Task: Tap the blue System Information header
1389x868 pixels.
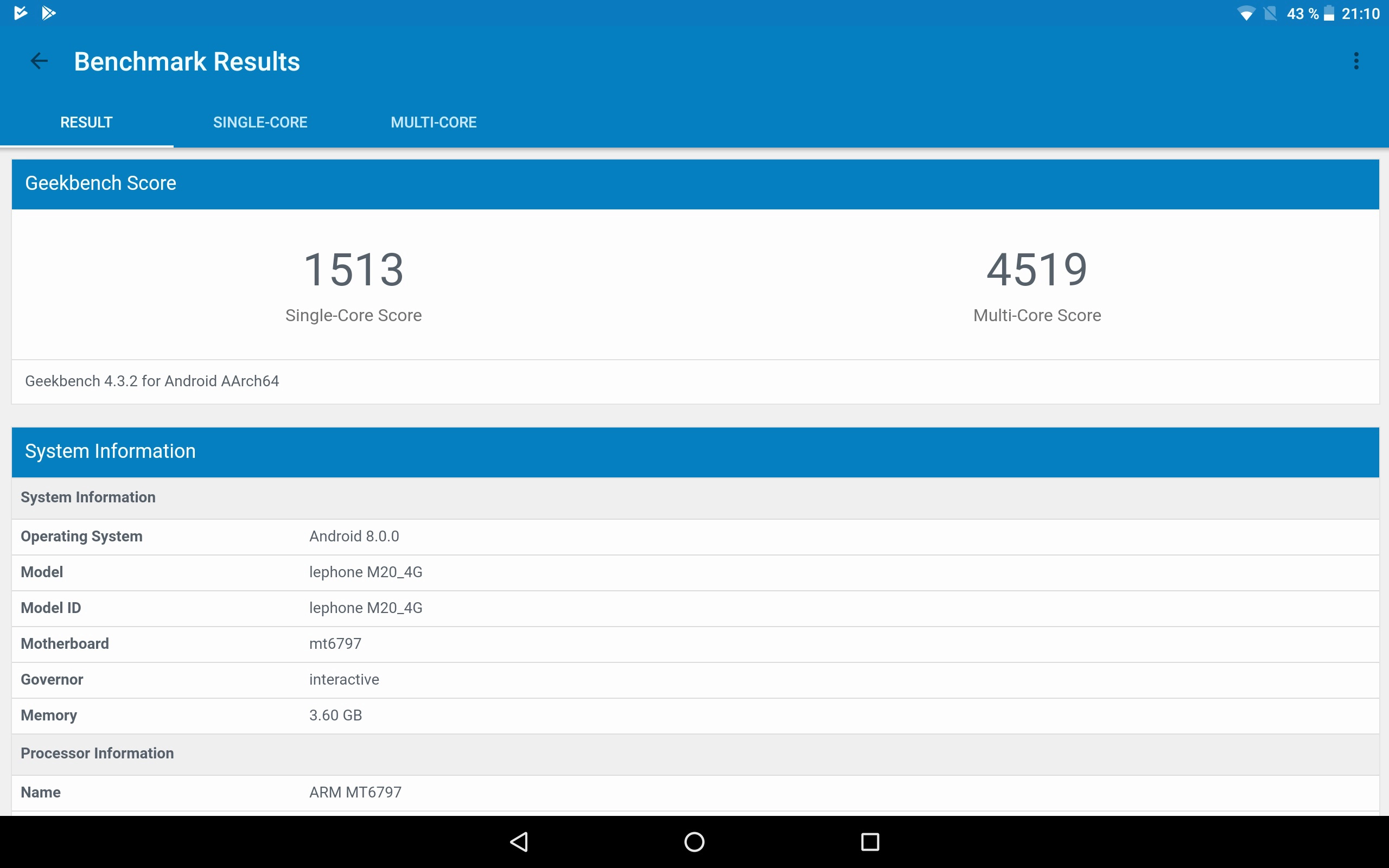Action: pos(695,452)
